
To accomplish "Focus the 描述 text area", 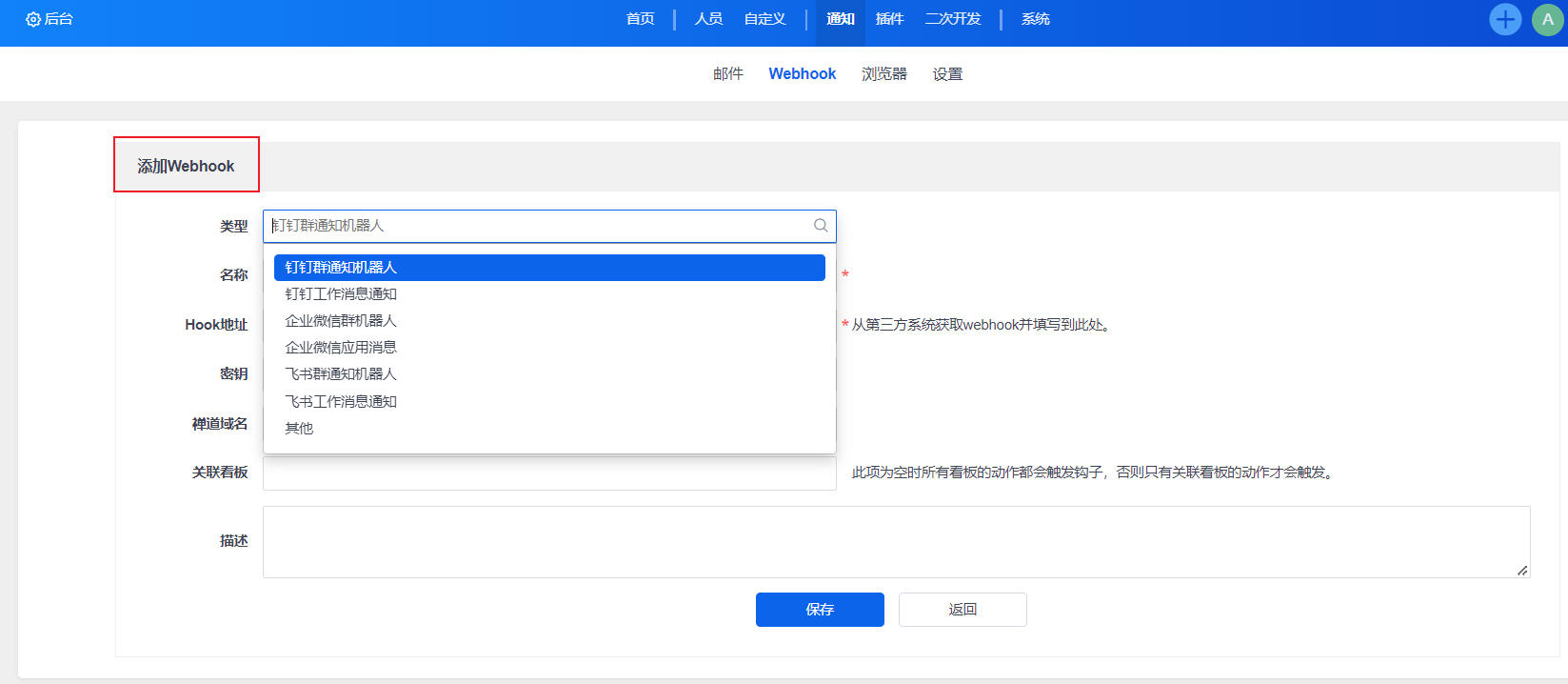I will click(895, 541).
